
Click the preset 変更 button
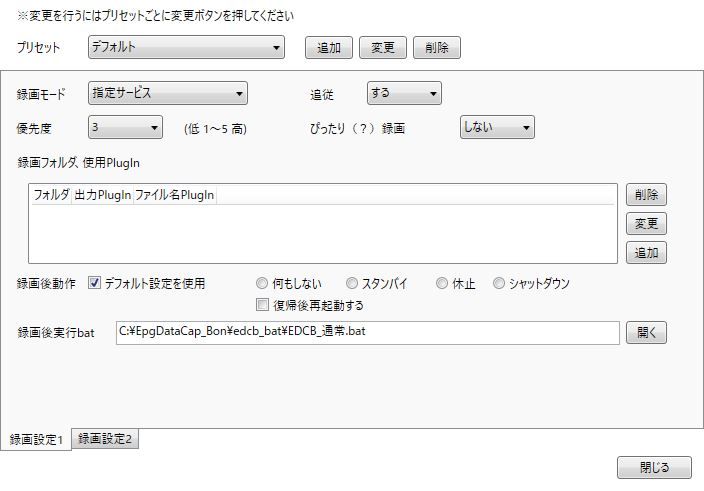(x=383, y=48)
